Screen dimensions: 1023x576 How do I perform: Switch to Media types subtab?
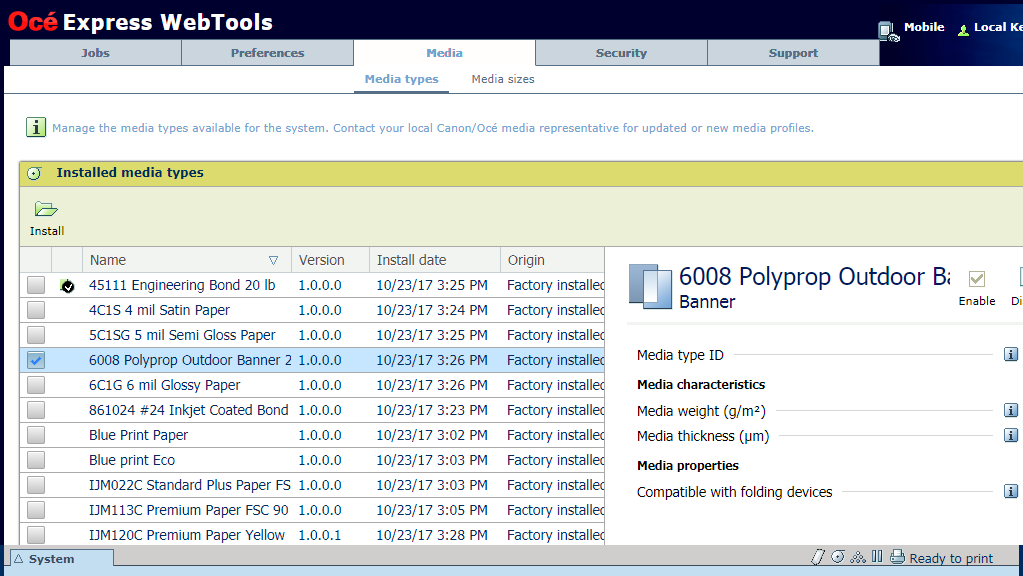pos(401,79)
